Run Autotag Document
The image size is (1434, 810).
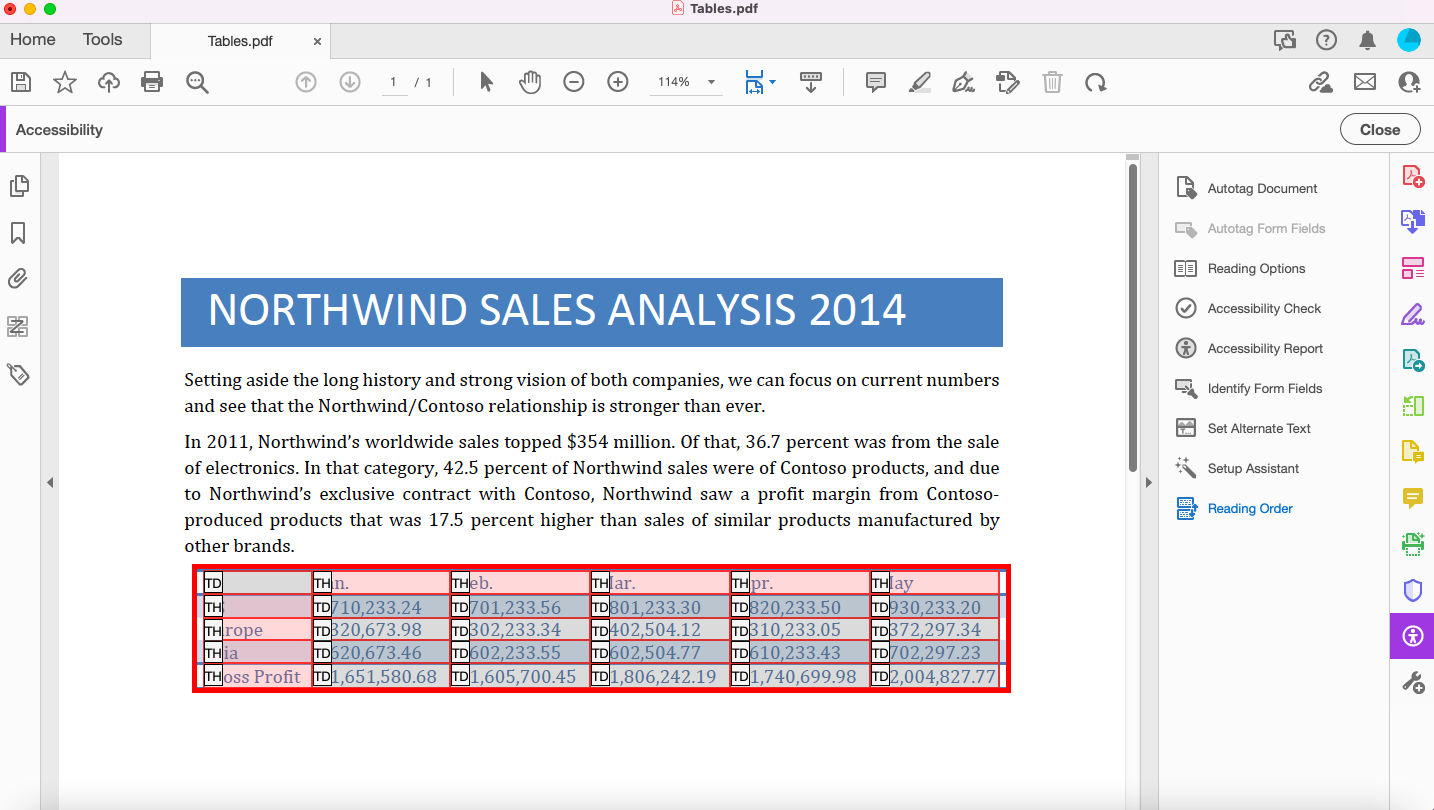1246,188
